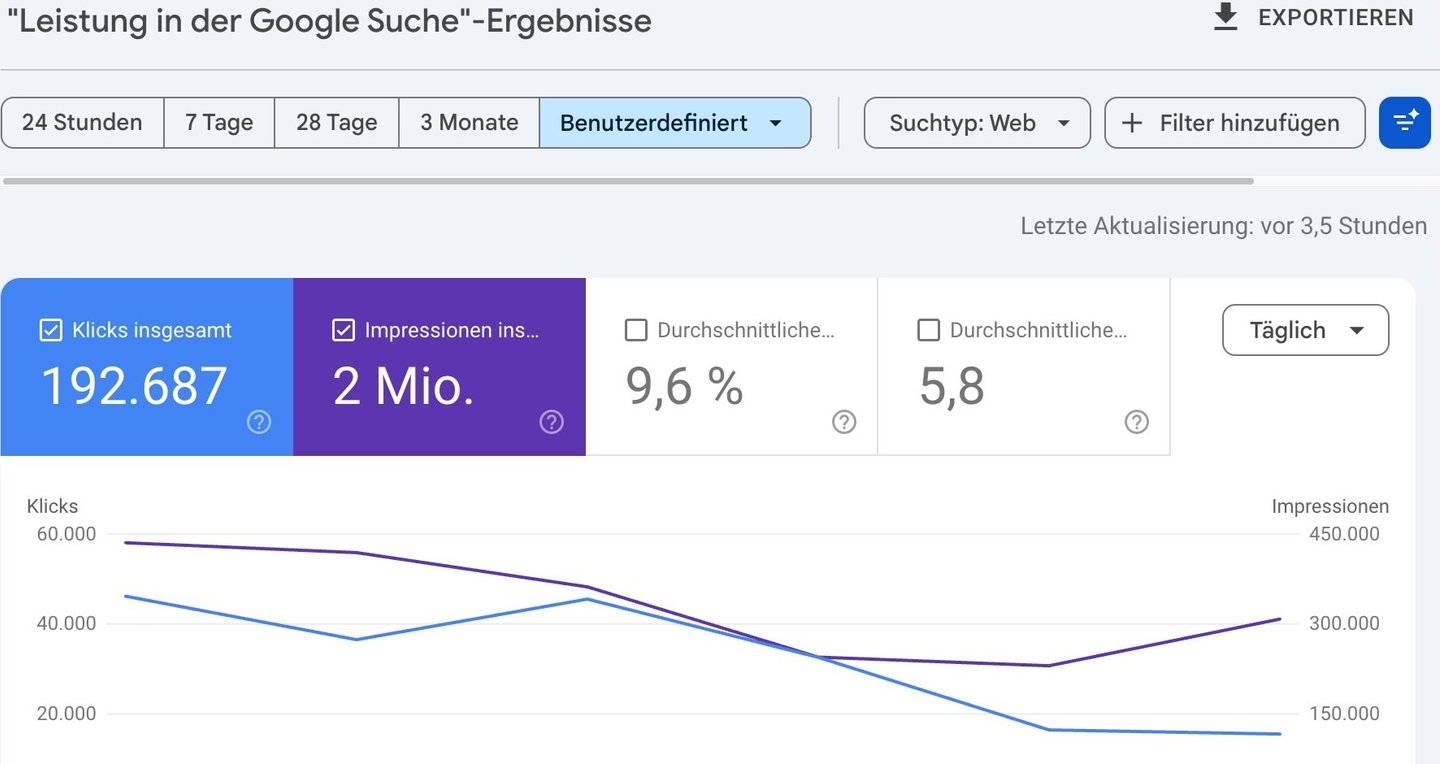1440x764 pixels.
Task: Check the 5,8 Durchschnittliche position checkbox
Action: pyautogui.click(x=928, y=330)
